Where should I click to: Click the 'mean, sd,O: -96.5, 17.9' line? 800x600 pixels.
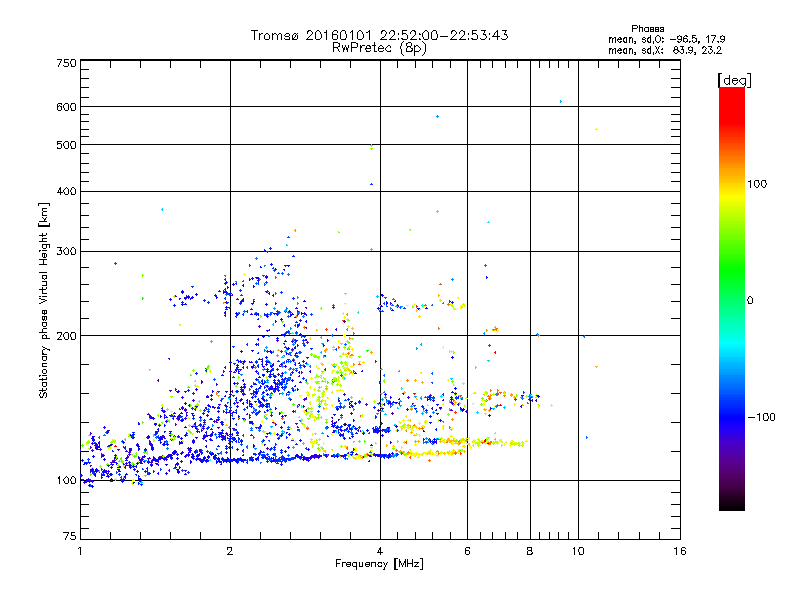coord(666,39)
